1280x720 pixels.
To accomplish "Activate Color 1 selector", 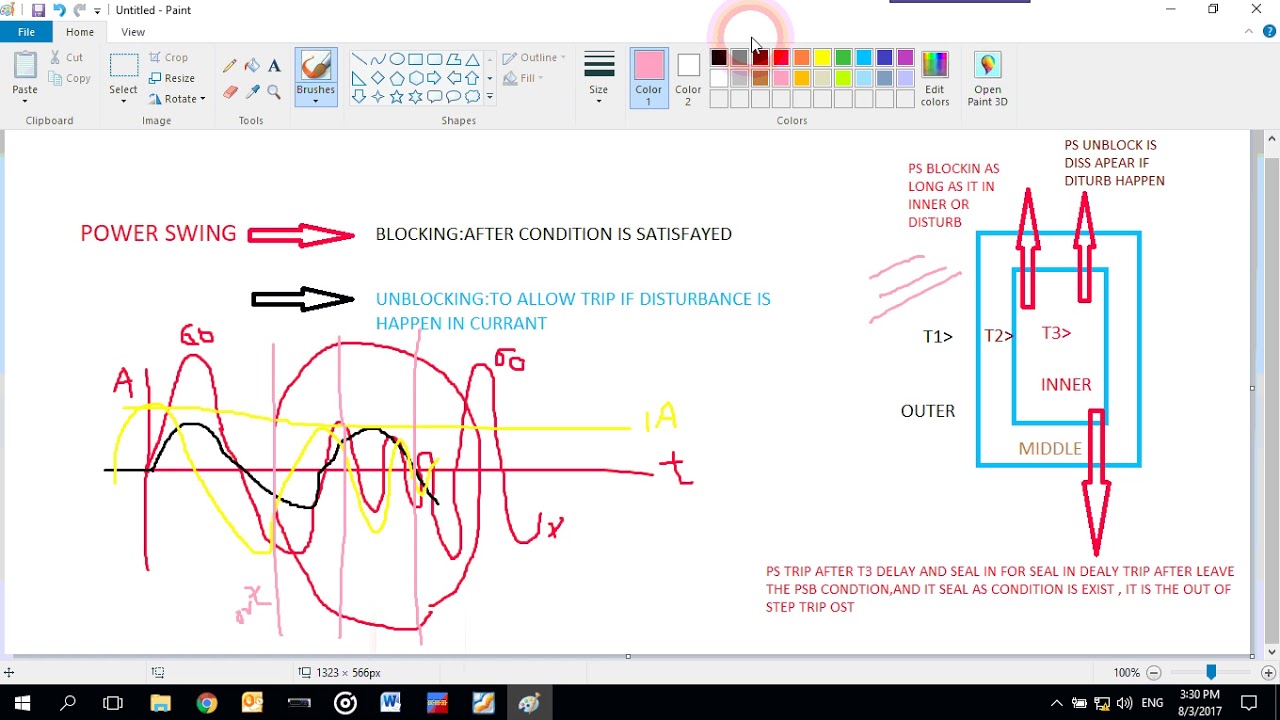I will click(649, 79).
